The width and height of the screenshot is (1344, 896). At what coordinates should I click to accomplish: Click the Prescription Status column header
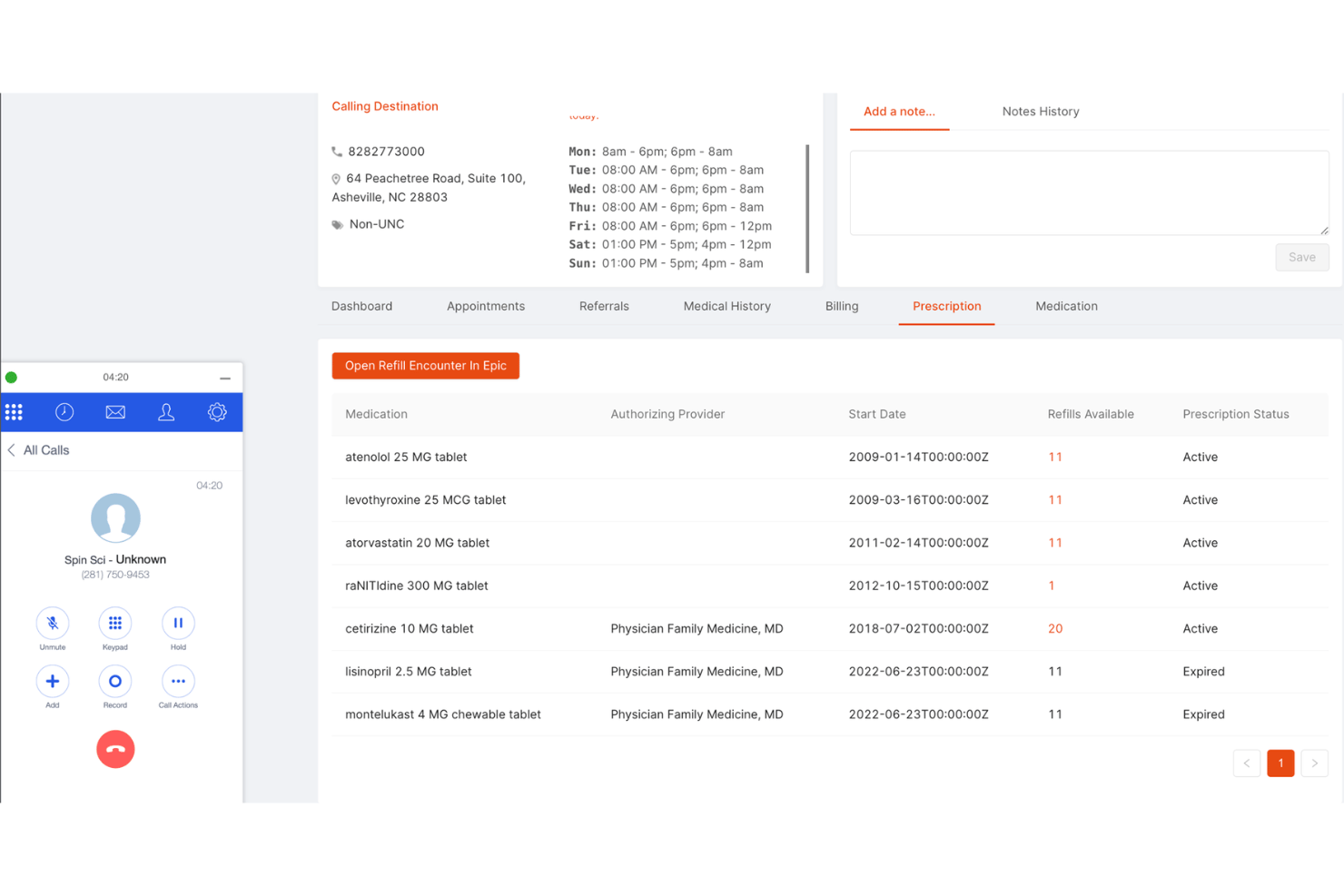pos(1236,414)
